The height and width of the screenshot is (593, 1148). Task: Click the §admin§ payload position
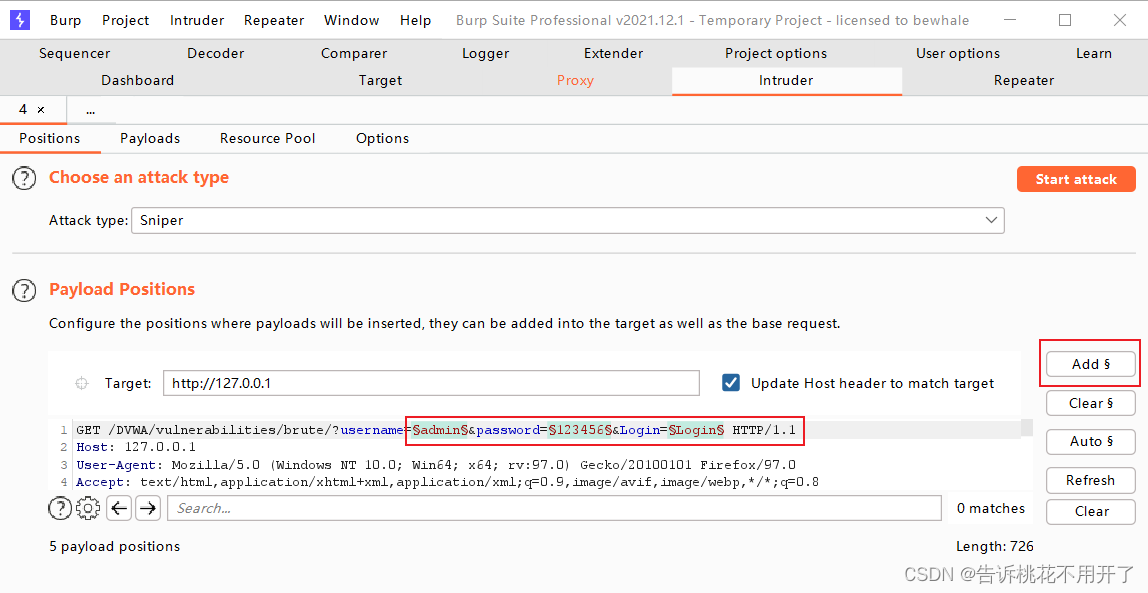point(440,430)
